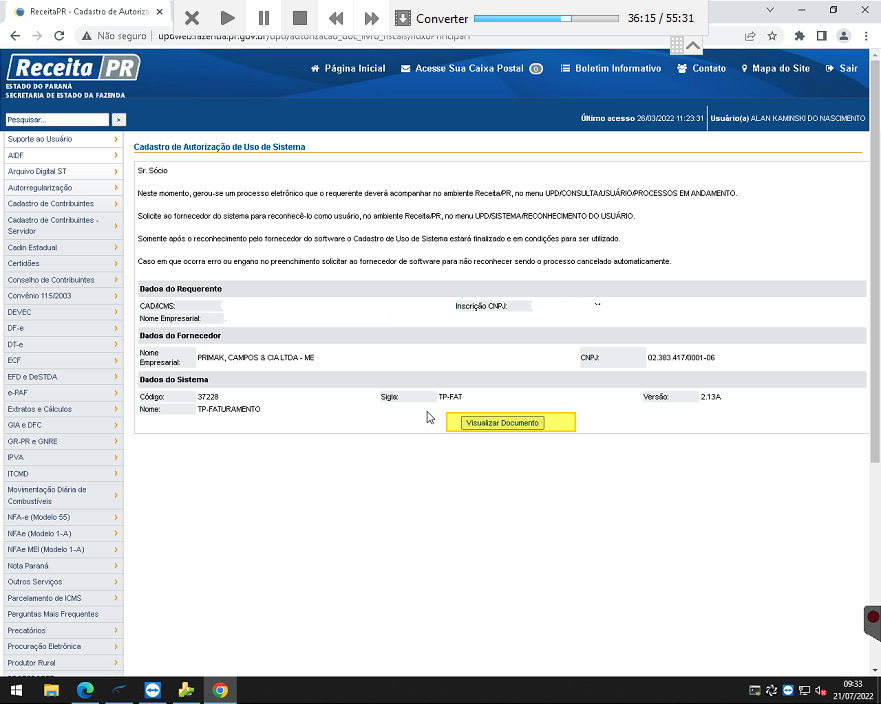
Task: Toggle Chrome side panel icon
Action: [x=821, y=36]
